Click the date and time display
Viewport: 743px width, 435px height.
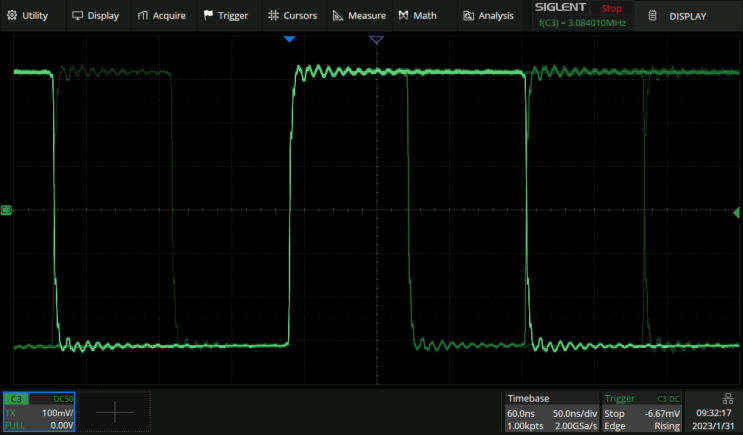[x=712, y=419]
